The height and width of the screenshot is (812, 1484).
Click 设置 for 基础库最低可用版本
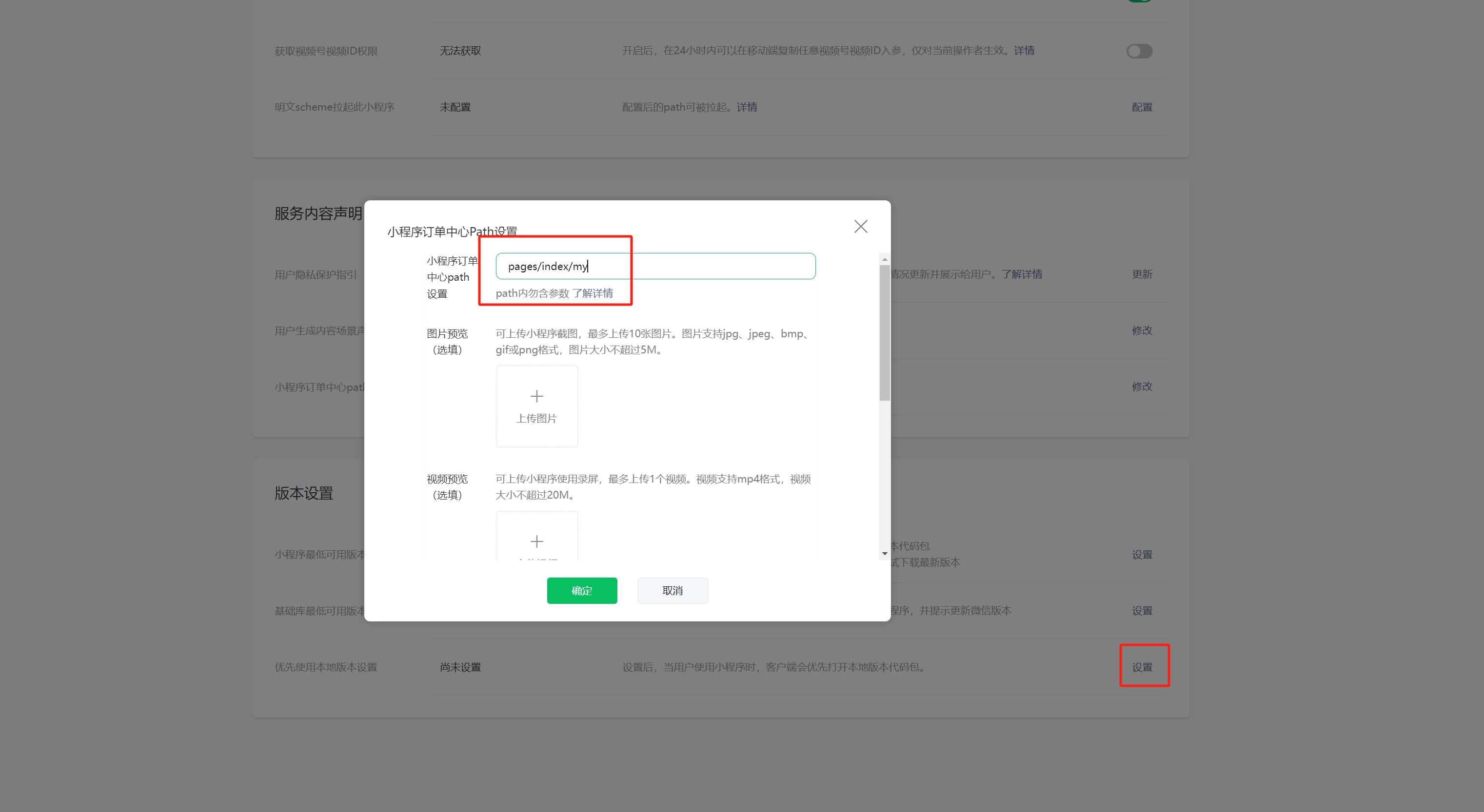(1142, 610)
